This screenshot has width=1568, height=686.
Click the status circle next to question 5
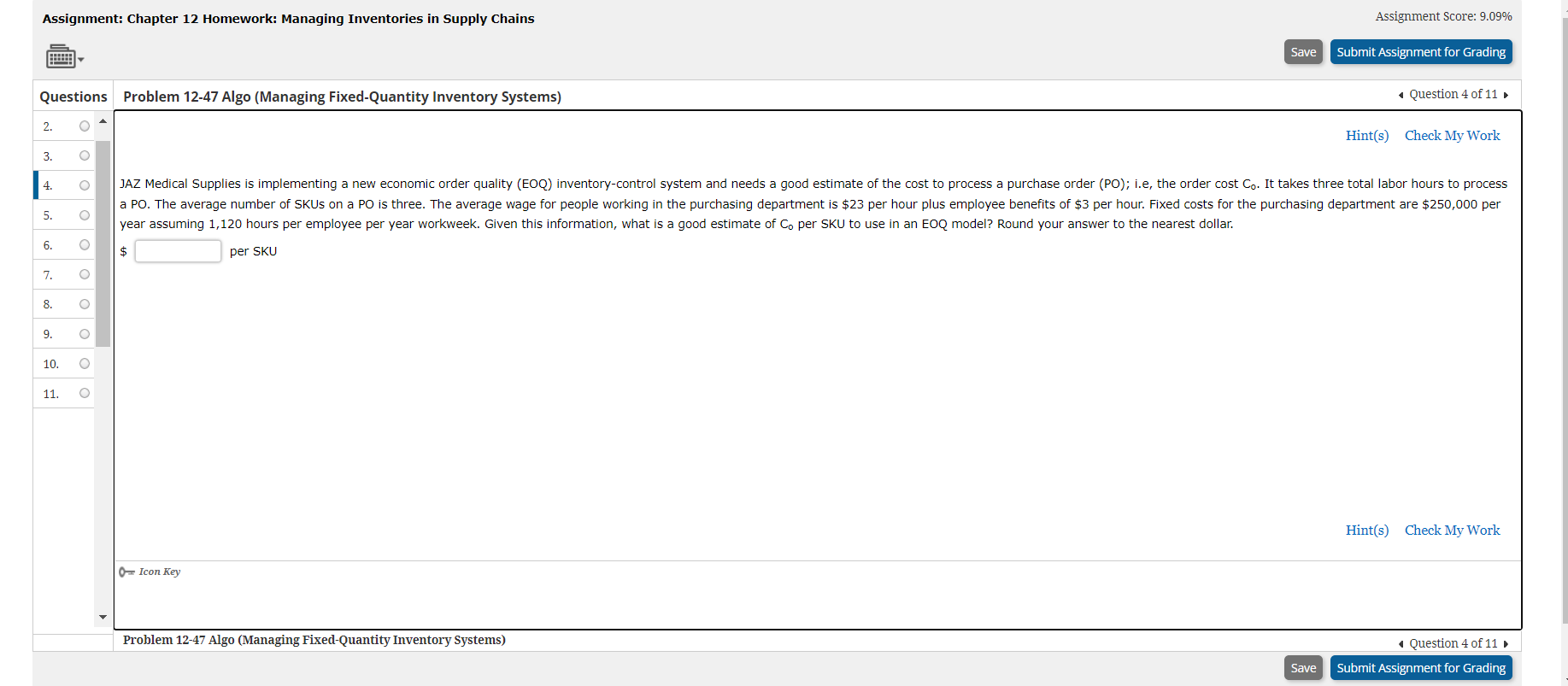click(x=84, y=215)
